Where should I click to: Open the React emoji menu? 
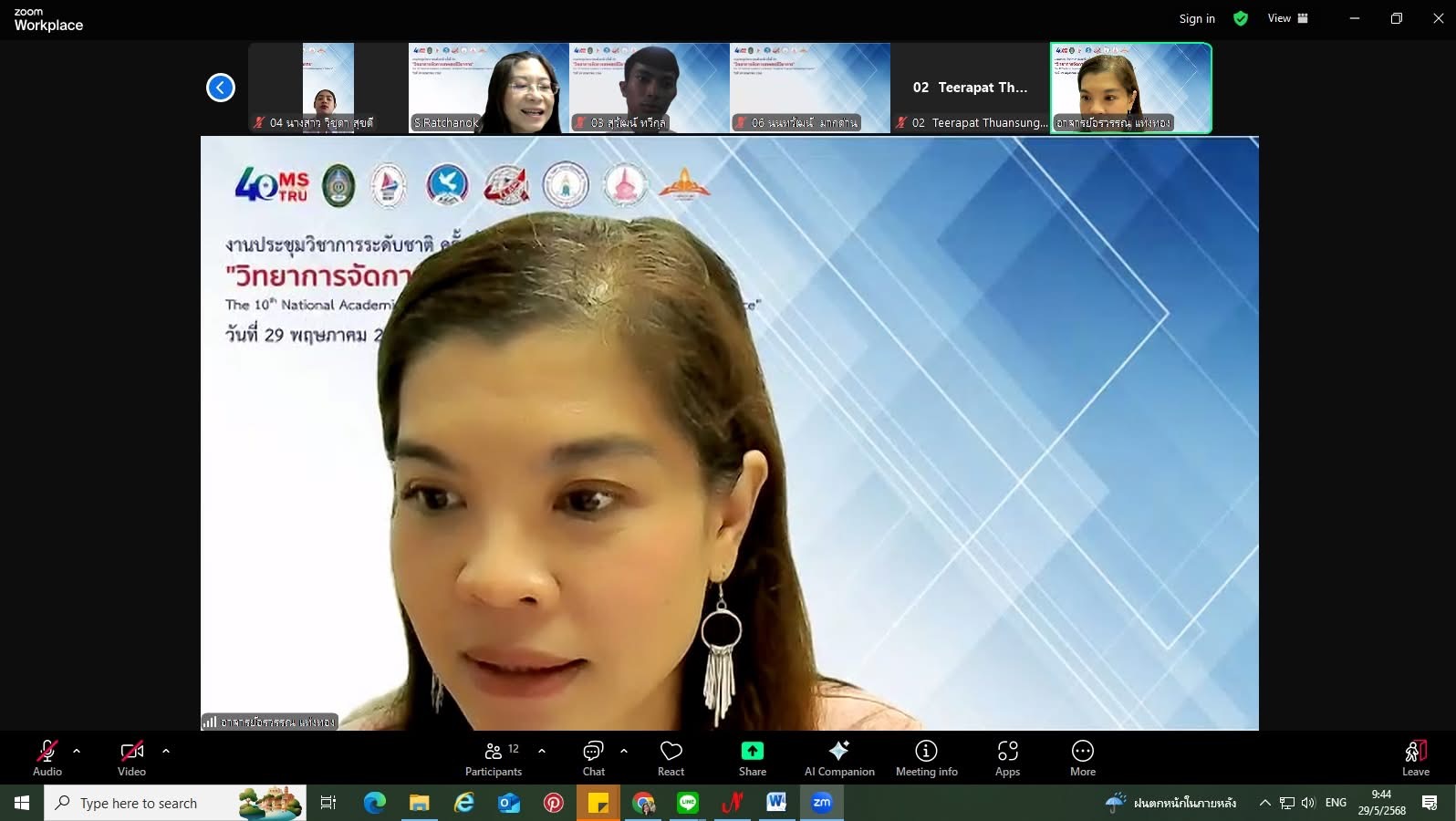[x=671, y=758]
